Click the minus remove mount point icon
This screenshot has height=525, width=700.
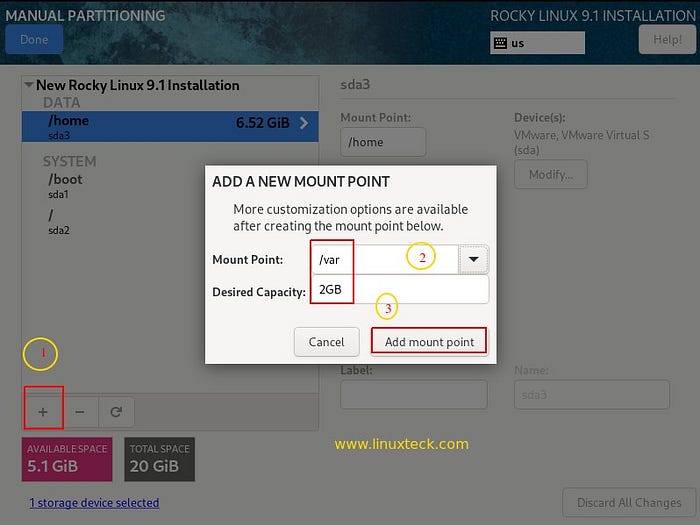pyautogui.click(x=80, y=412)
